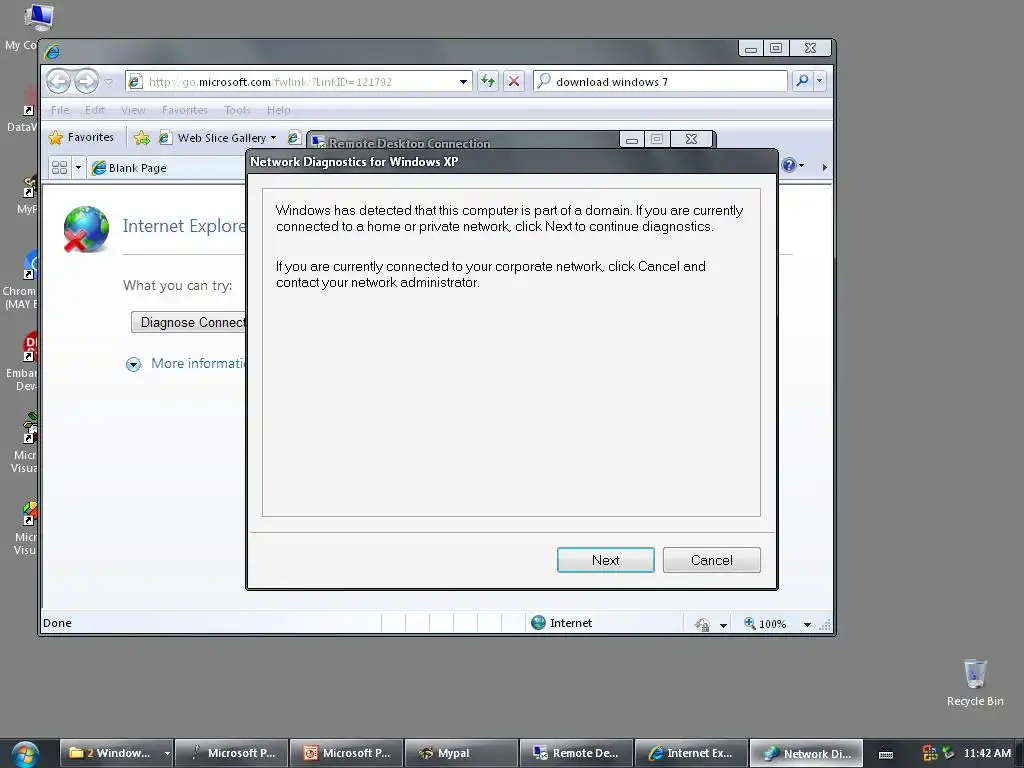The image size is (1024, 768).
Task: Click search box with 'download windows 7'
Action: 660,82
